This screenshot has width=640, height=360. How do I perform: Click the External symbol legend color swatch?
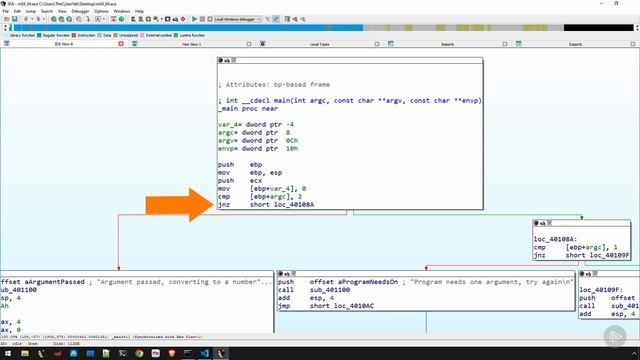pos(142,36)
